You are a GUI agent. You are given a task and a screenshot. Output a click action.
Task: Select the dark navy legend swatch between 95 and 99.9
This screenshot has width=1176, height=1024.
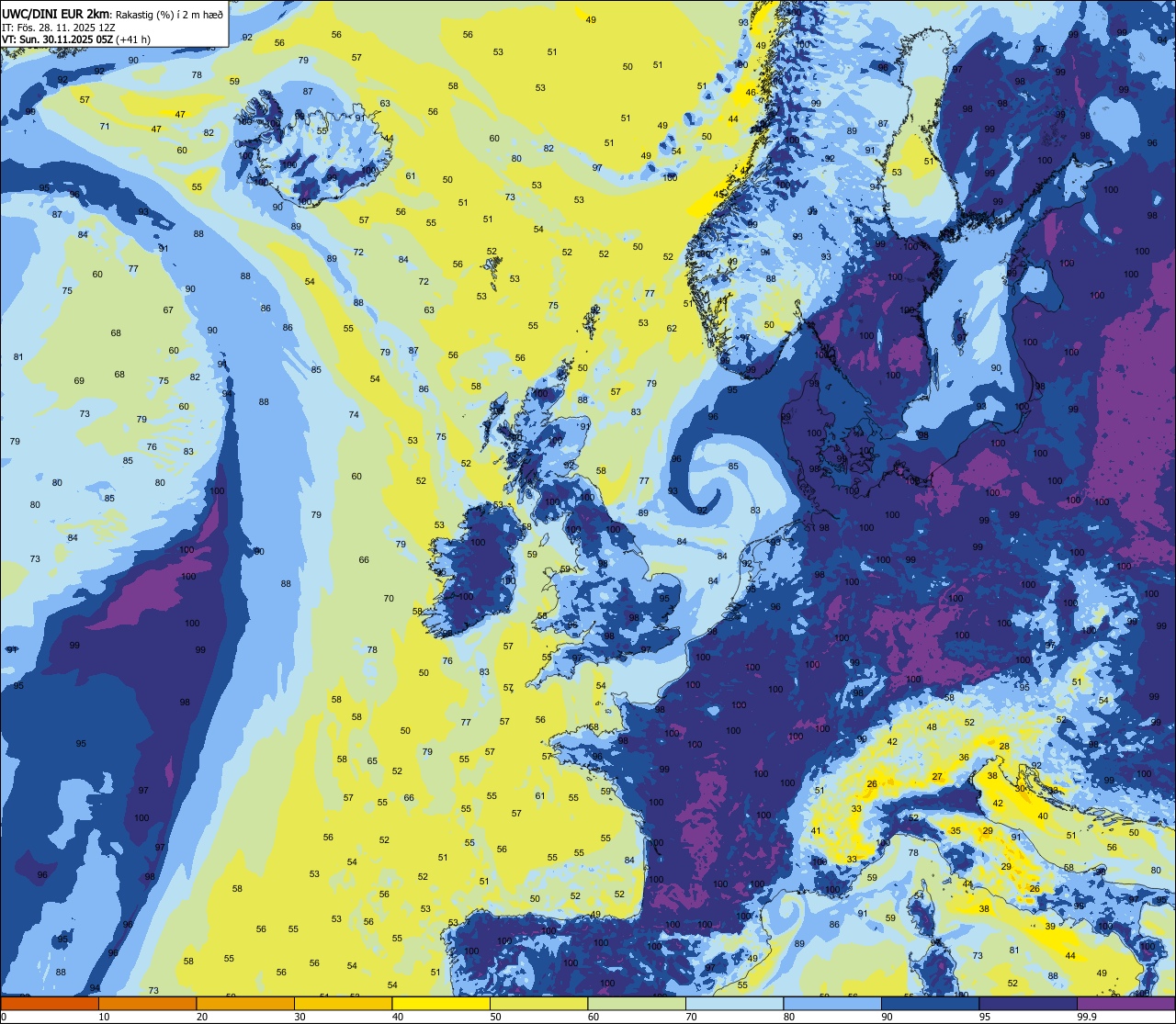click(x=1028, y=1003)
